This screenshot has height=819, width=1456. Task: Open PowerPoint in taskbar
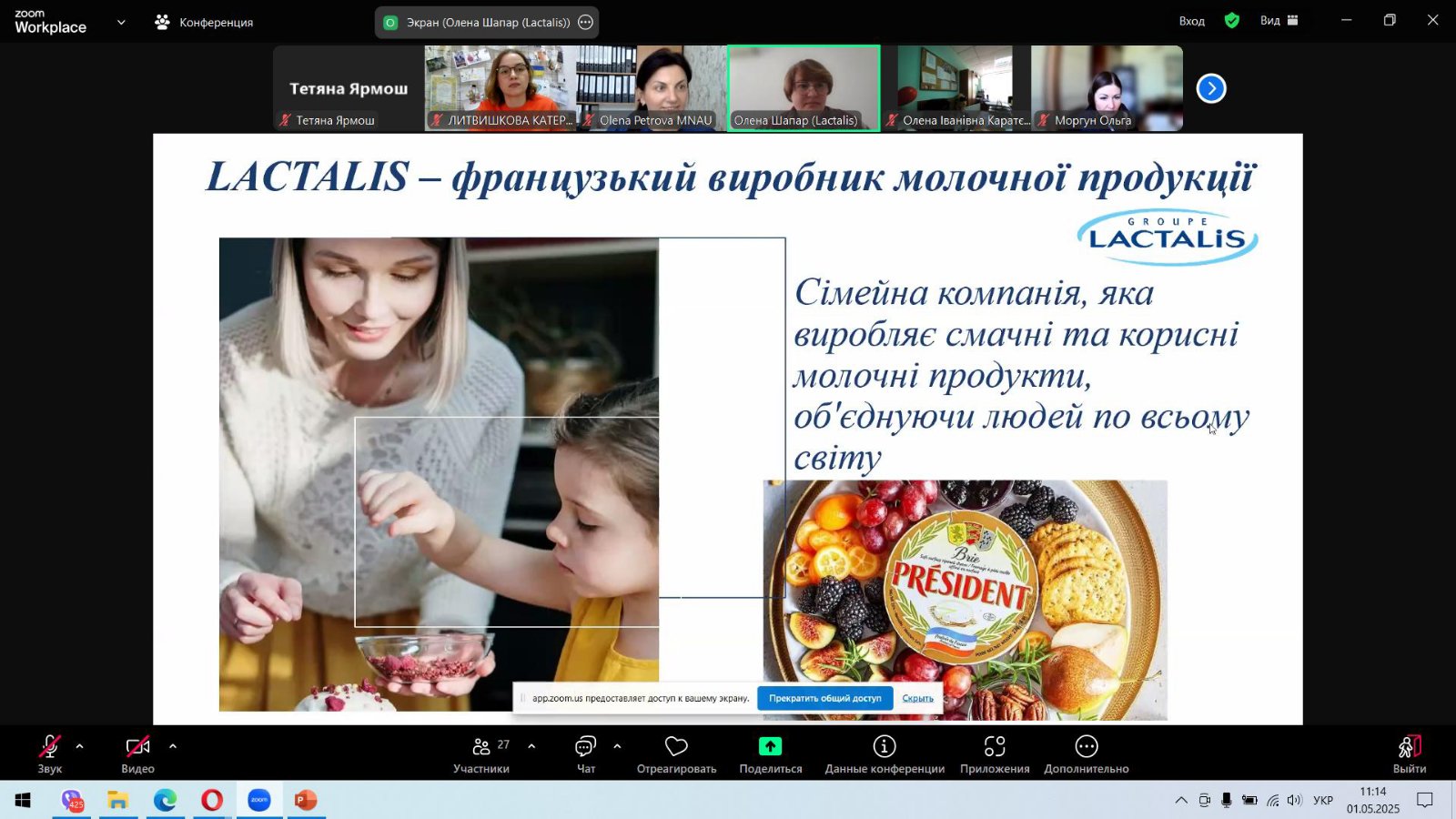306,800
